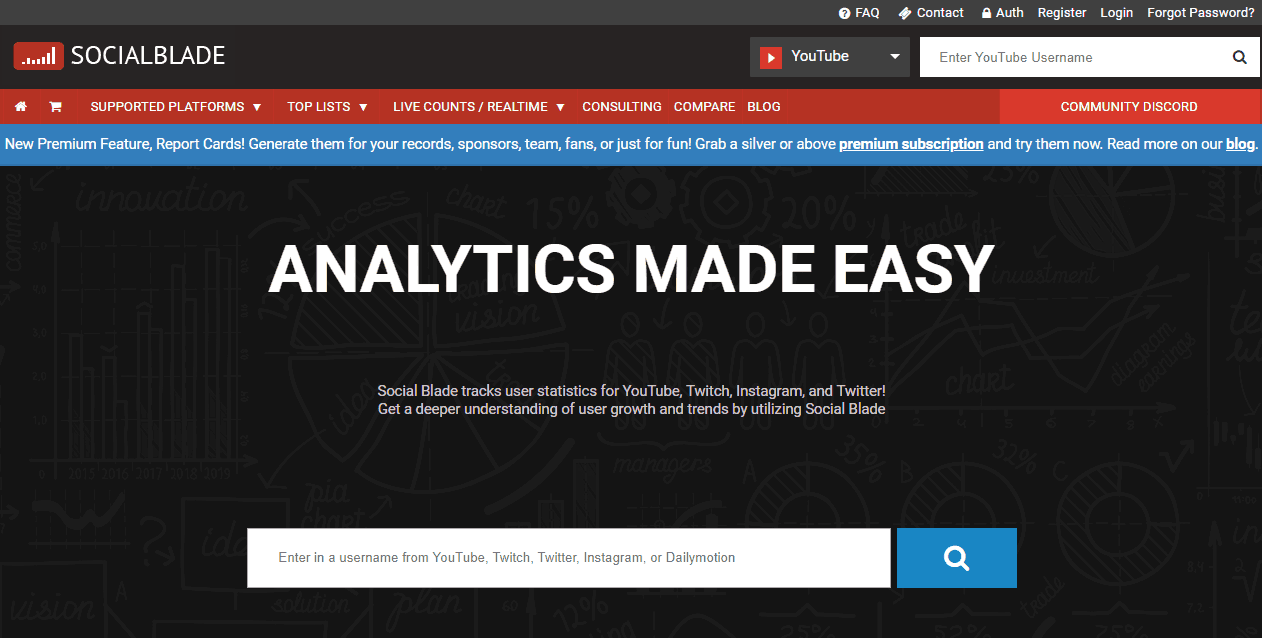Open the Contact link
Image resolution: width=1262 pixels, height=638 pixels.
[x=931, y=13]
